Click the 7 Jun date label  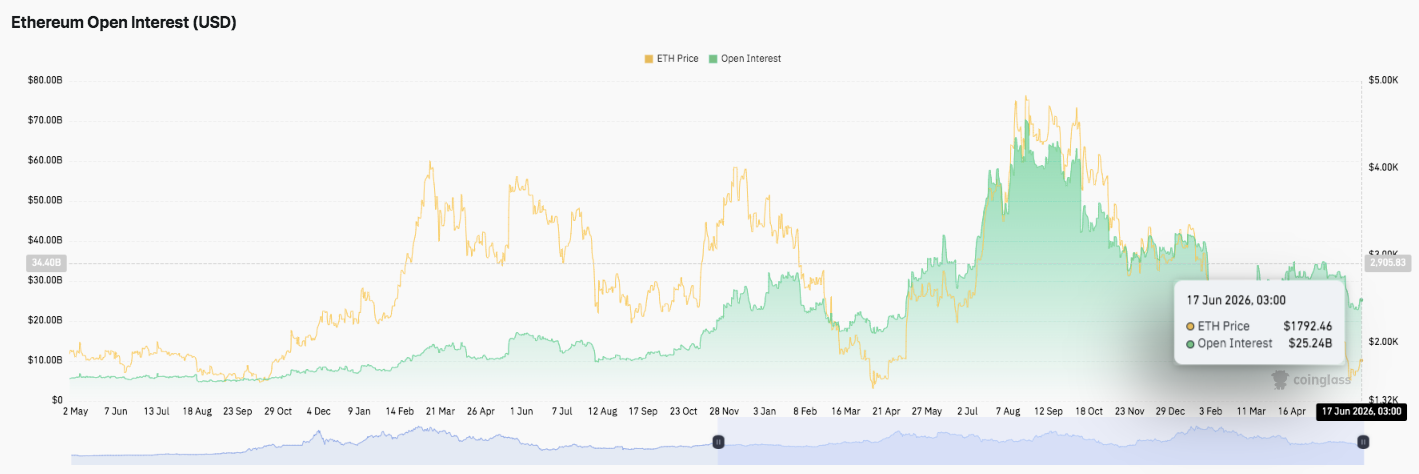point(116,411)
